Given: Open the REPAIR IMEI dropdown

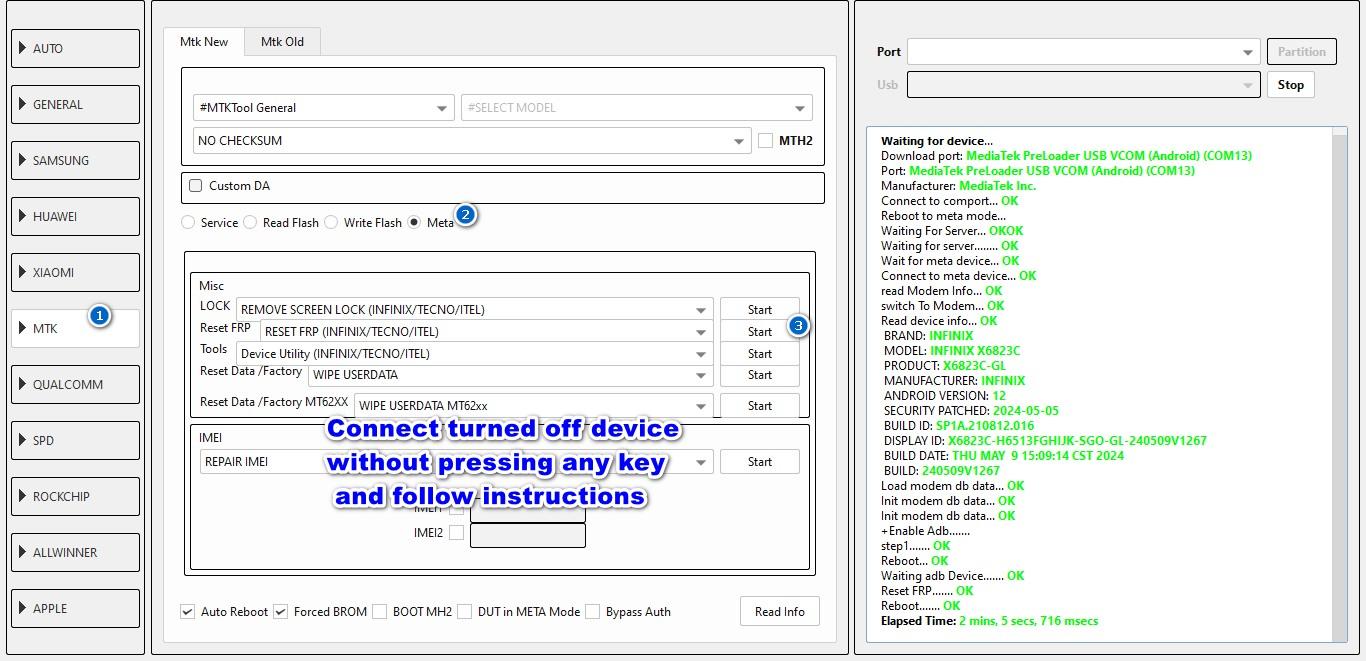Looking at the screenshot, I should click(455, 462).
